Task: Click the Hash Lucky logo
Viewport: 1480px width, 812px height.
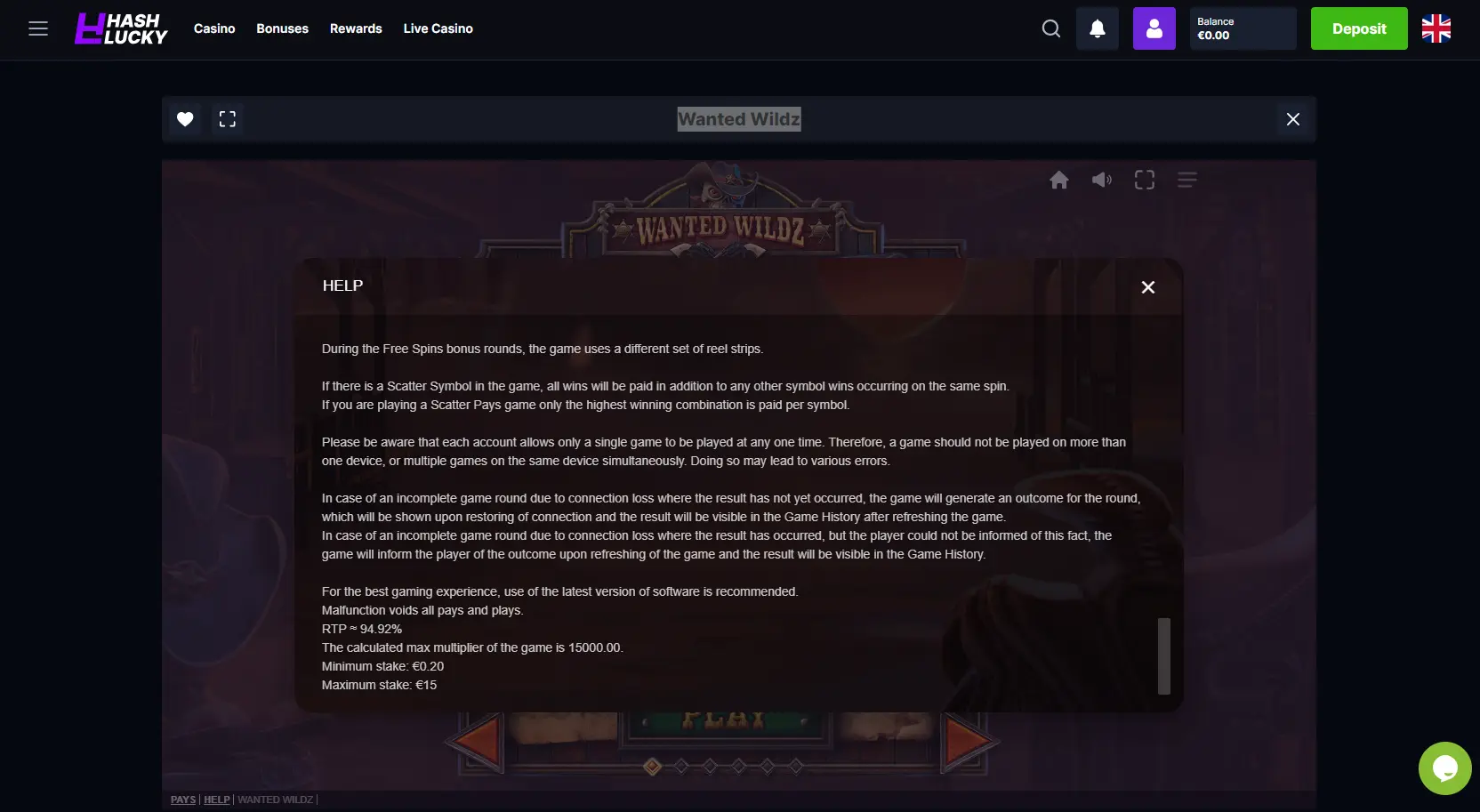Action: pyautogui.click(x=121, y=28)
